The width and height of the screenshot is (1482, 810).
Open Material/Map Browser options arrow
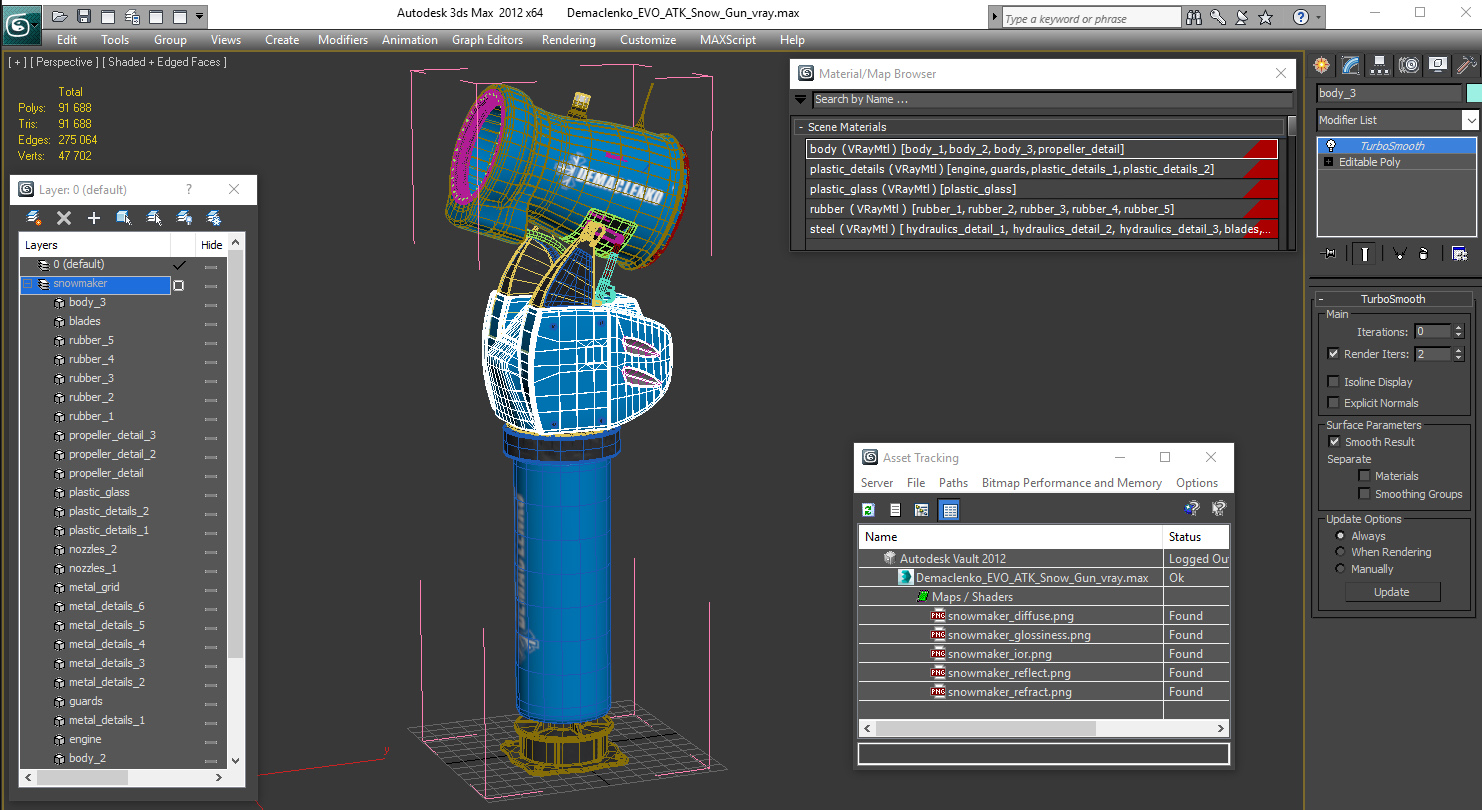click(x=800, y=100)
